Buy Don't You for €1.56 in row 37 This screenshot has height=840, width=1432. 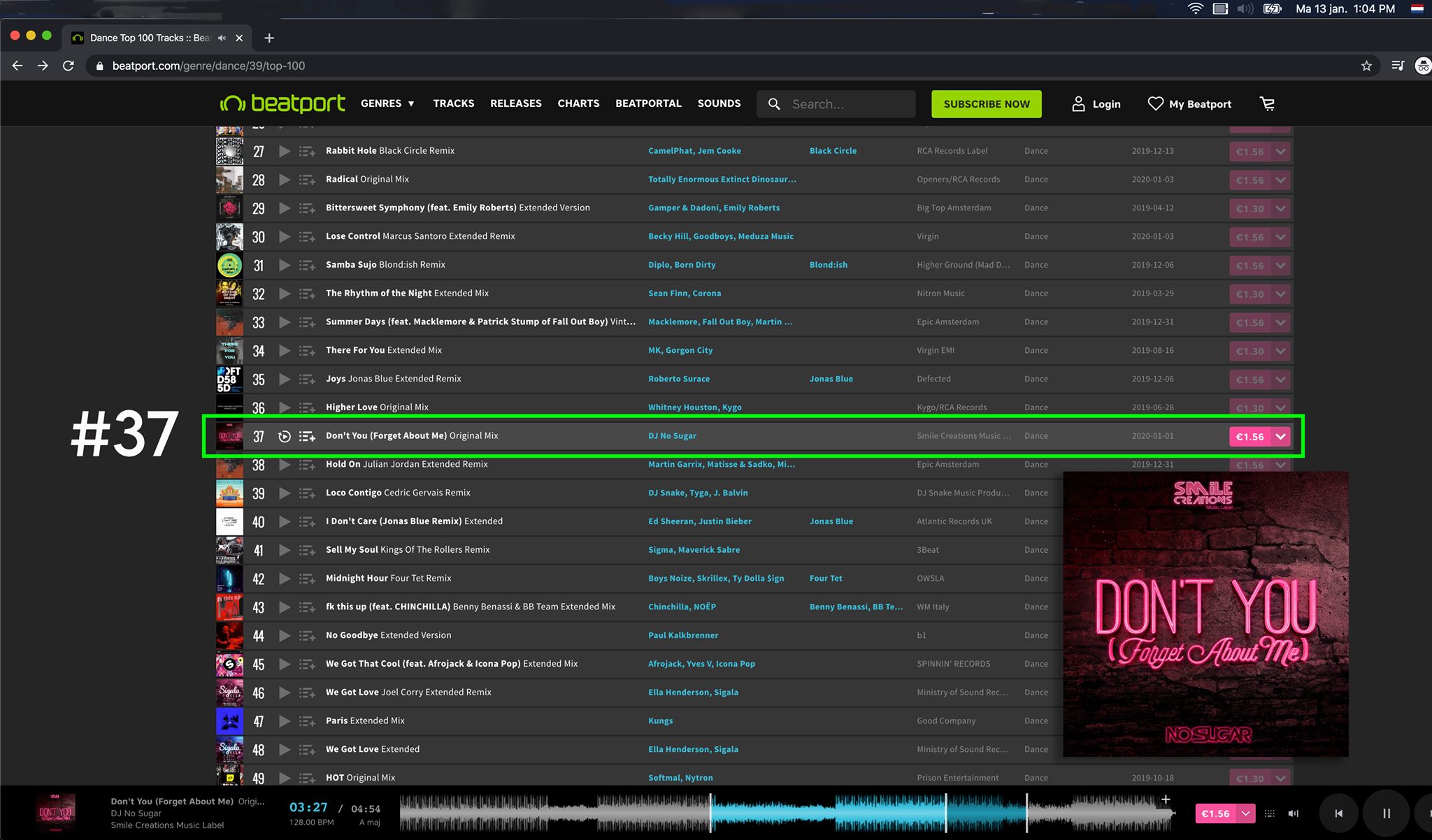click(1250, 437)
